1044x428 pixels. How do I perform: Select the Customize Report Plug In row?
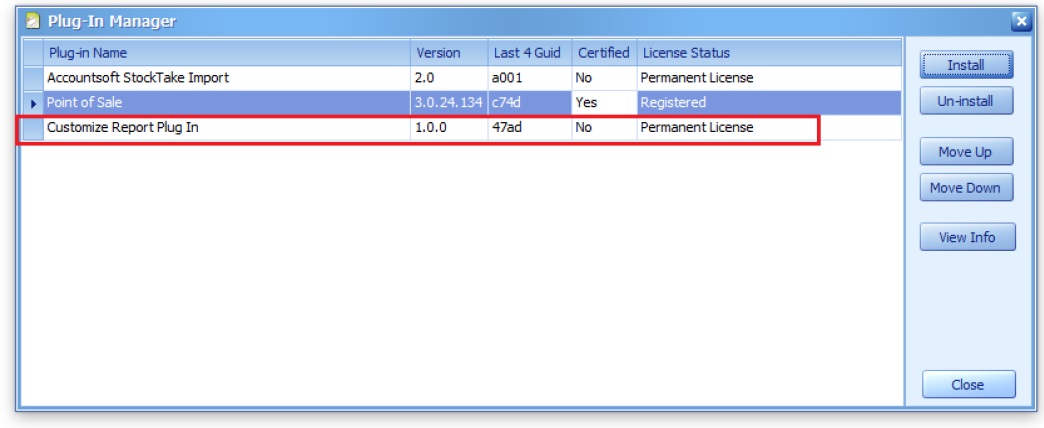(x=225, y=128)
